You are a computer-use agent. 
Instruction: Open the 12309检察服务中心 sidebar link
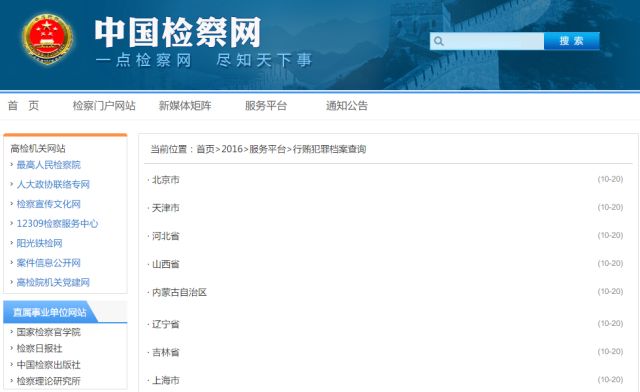point(57,224)
